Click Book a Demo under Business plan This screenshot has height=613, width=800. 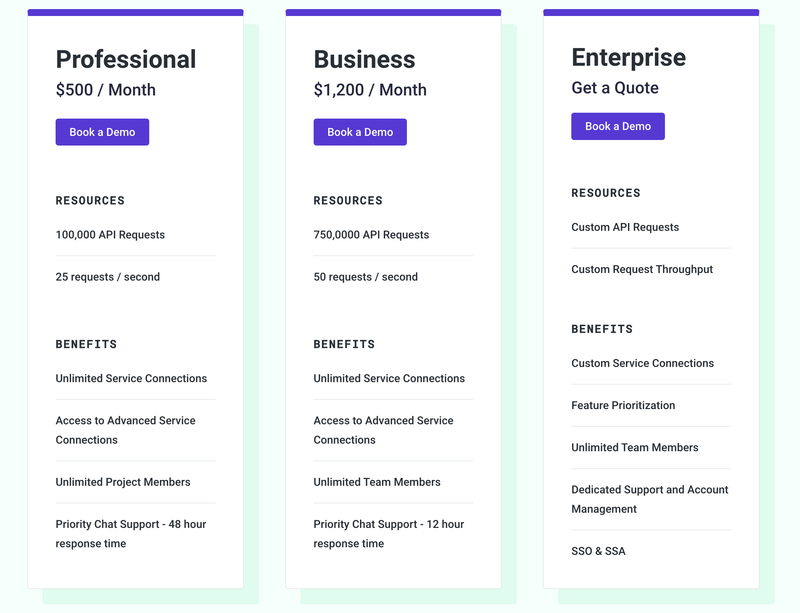(x=360, y=132)
